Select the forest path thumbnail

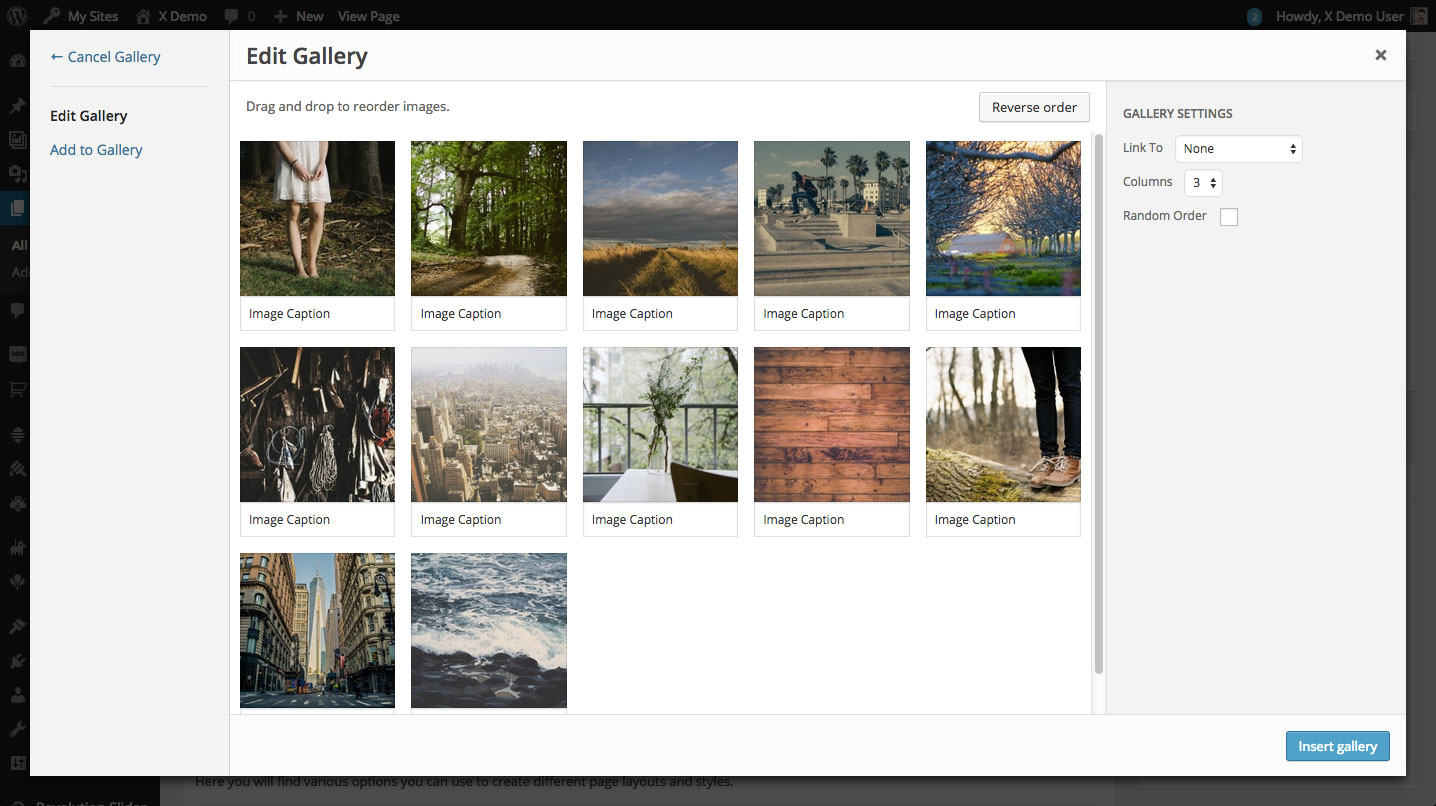point(489,218)
